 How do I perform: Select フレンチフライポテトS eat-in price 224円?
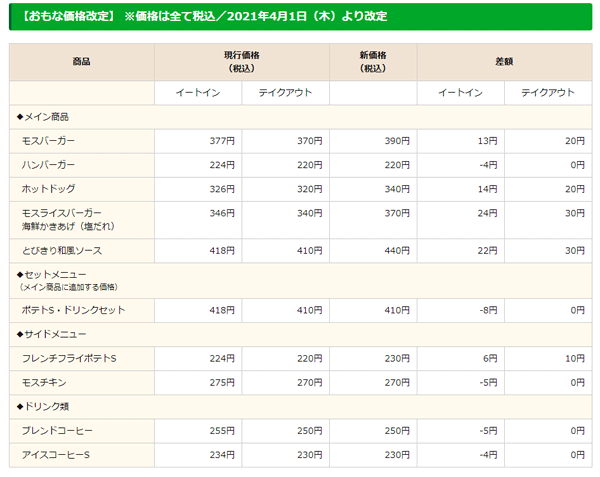click(x=222, y=359)
